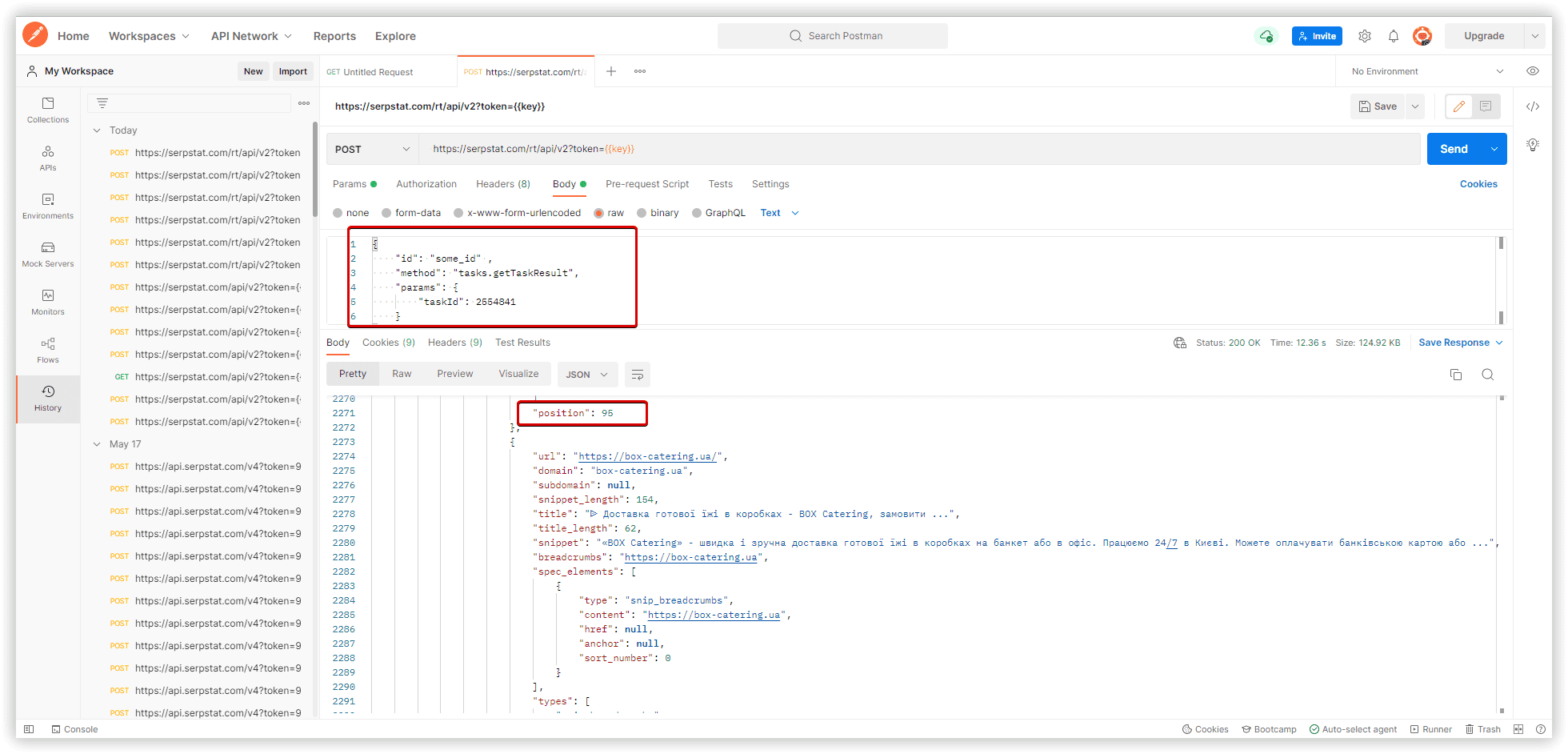Switch to the Pre-request Script tab

pos(647,184)
